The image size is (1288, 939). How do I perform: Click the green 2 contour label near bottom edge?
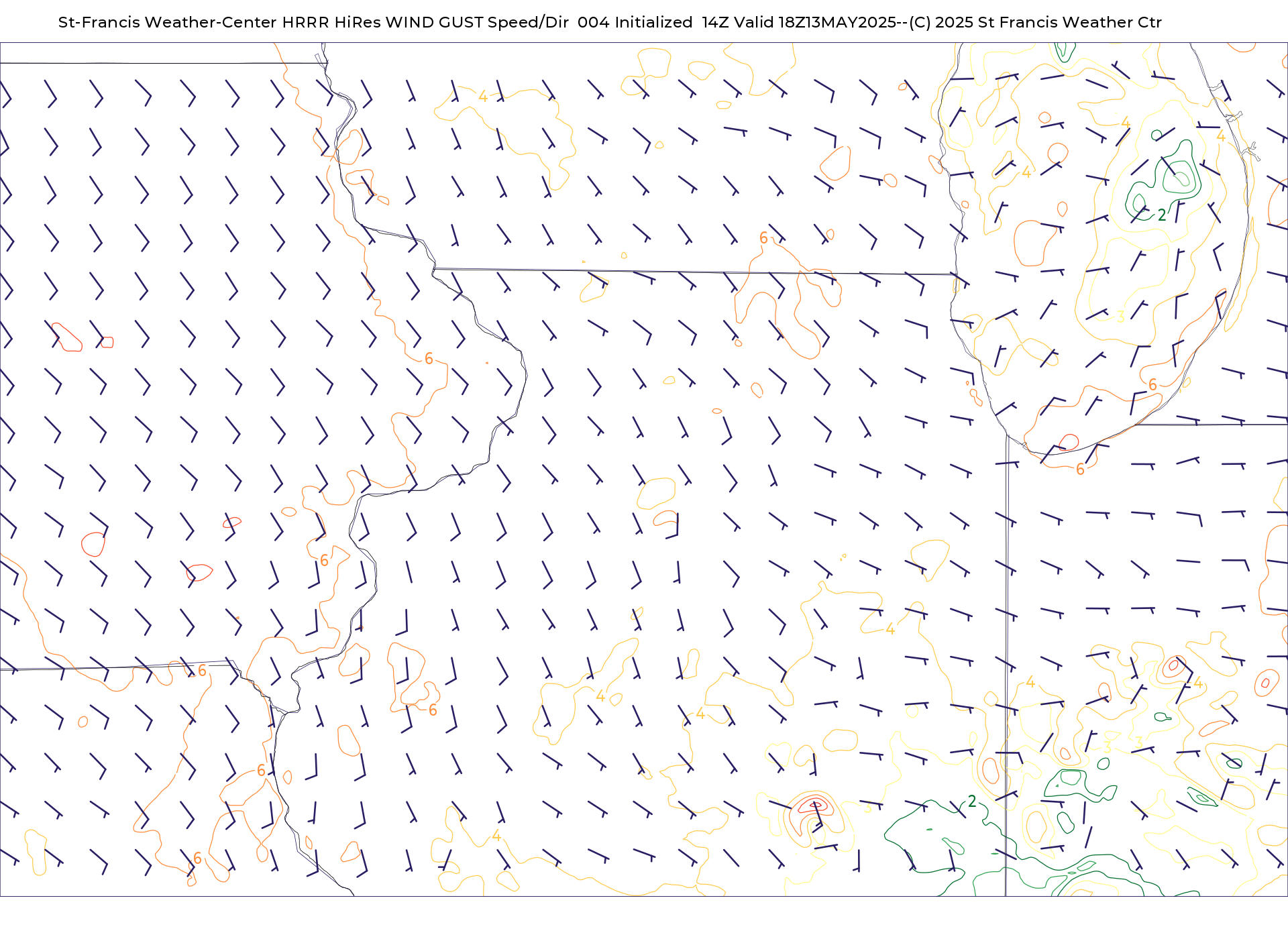click(x=972, y=802)
